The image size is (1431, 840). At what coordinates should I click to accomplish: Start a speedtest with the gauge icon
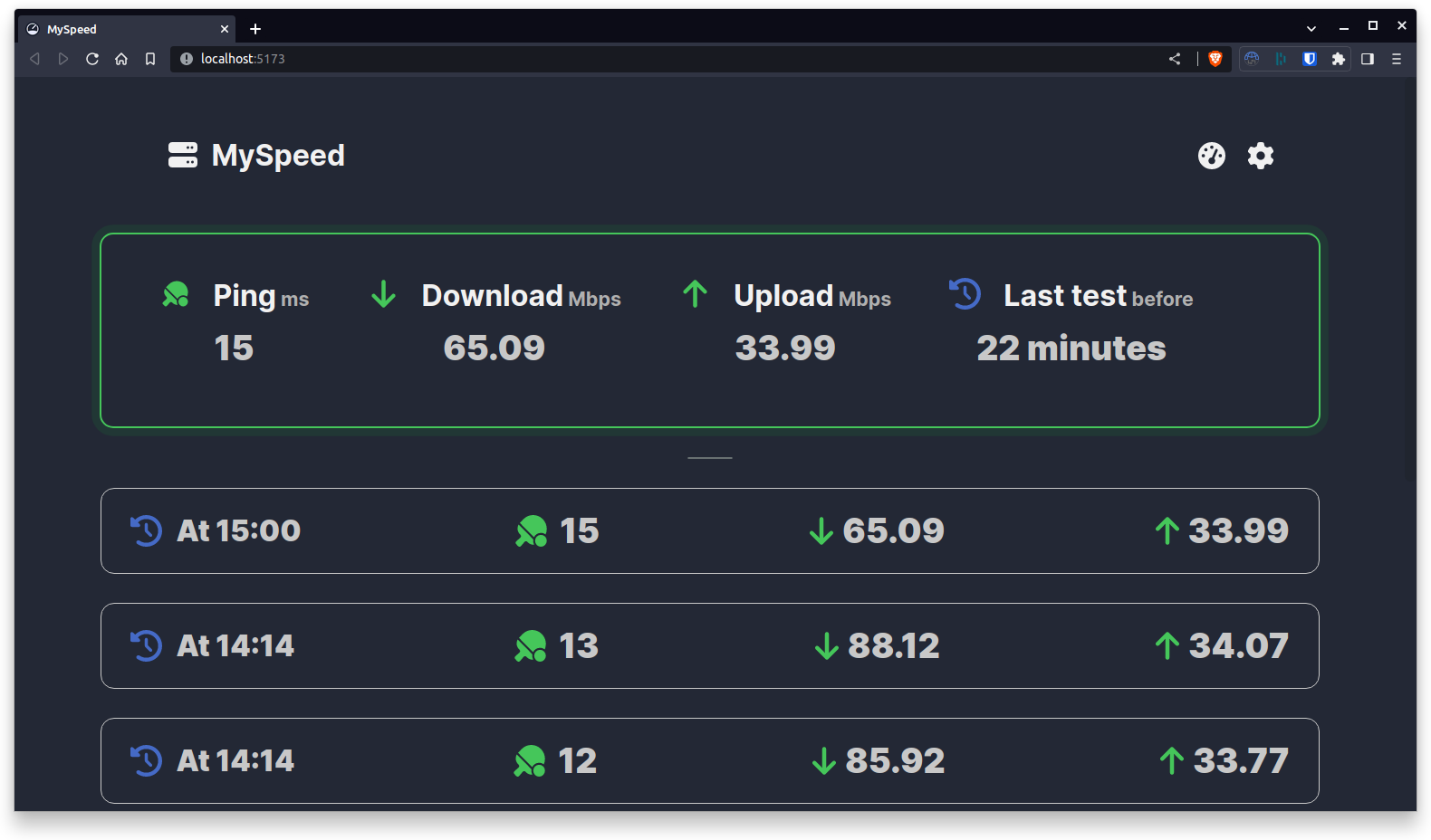1211,156
